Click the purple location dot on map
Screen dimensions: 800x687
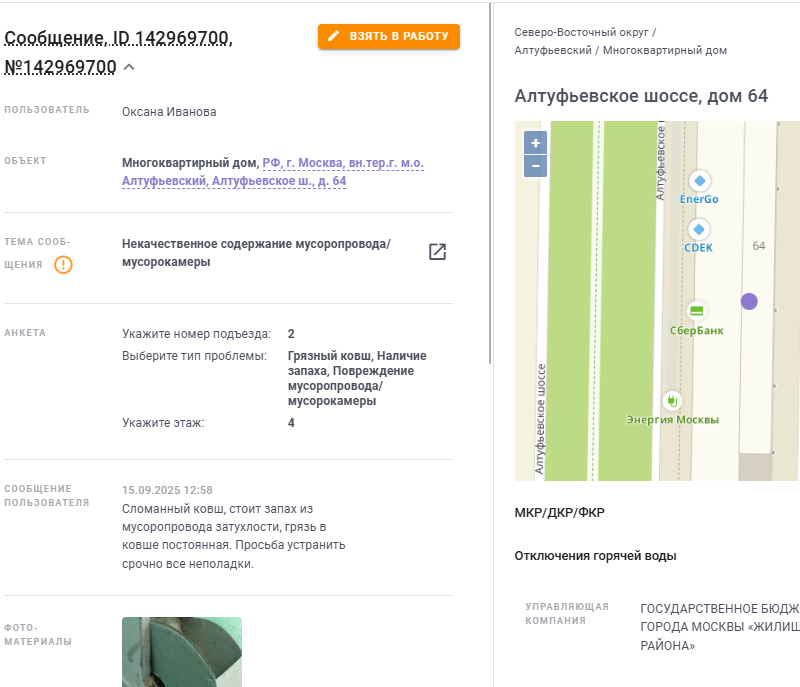coord(749,301)
